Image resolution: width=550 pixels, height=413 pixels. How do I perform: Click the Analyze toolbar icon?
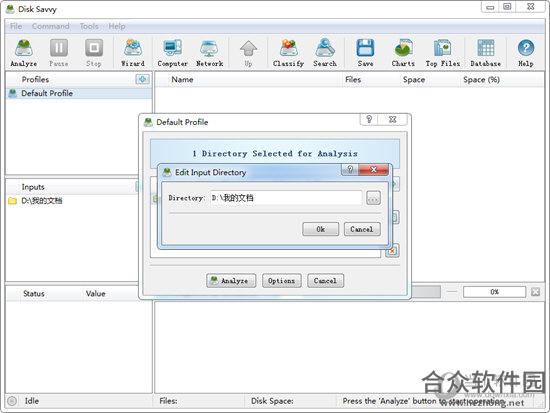tap(24, 53)
